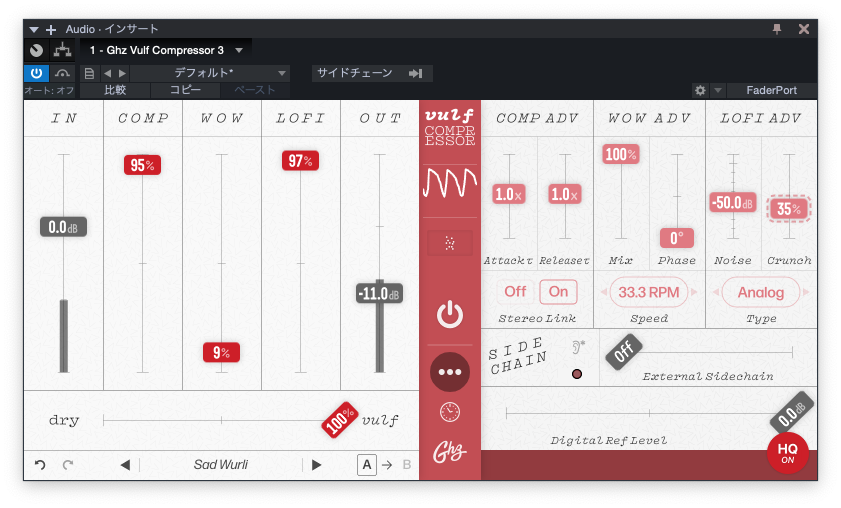This screenshot has width=841, height=508.
Task: Click the ペースト paste button
Action: coord(255,90)
